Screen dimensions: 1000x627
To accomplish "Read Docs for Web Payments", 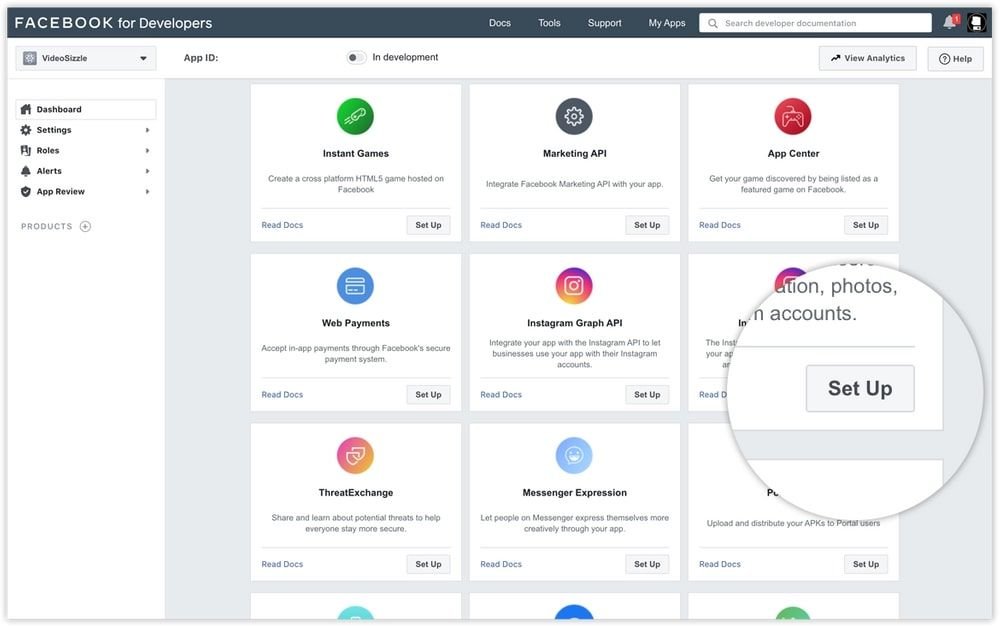I will pyautogui.click(x=282, y=395).
